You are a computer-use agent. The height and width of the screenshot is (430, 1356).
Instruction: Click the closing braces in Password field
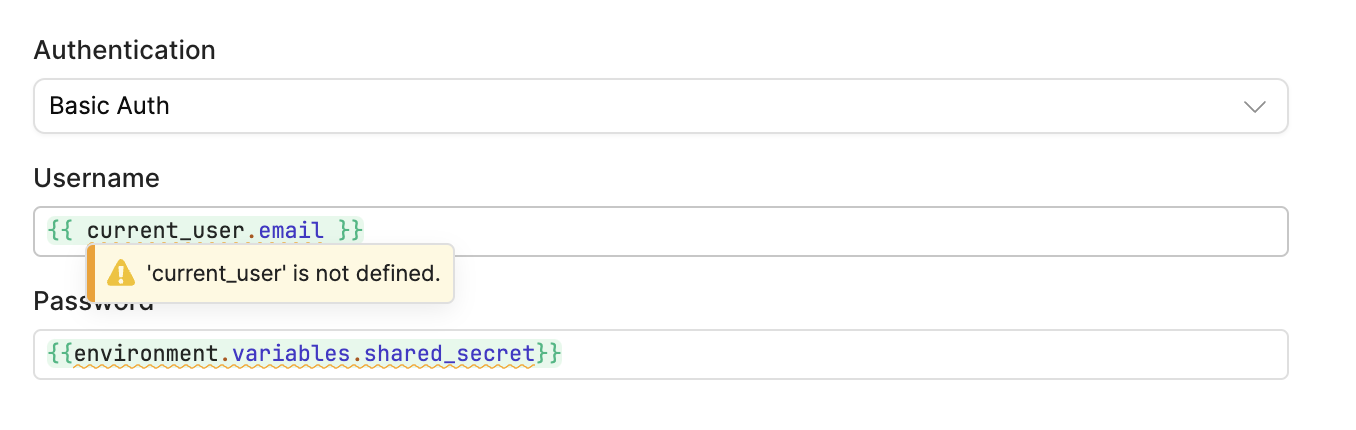[548, 354]
